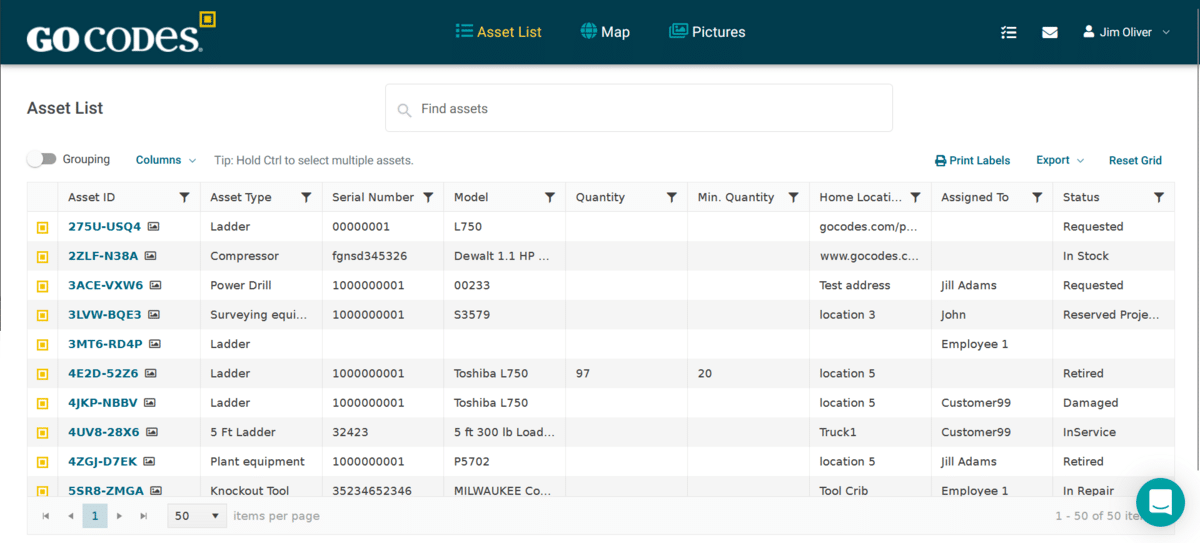This screenshot has height=543, width=1200.
Task: Open the Status column filter
Action: click(1159, 197)
